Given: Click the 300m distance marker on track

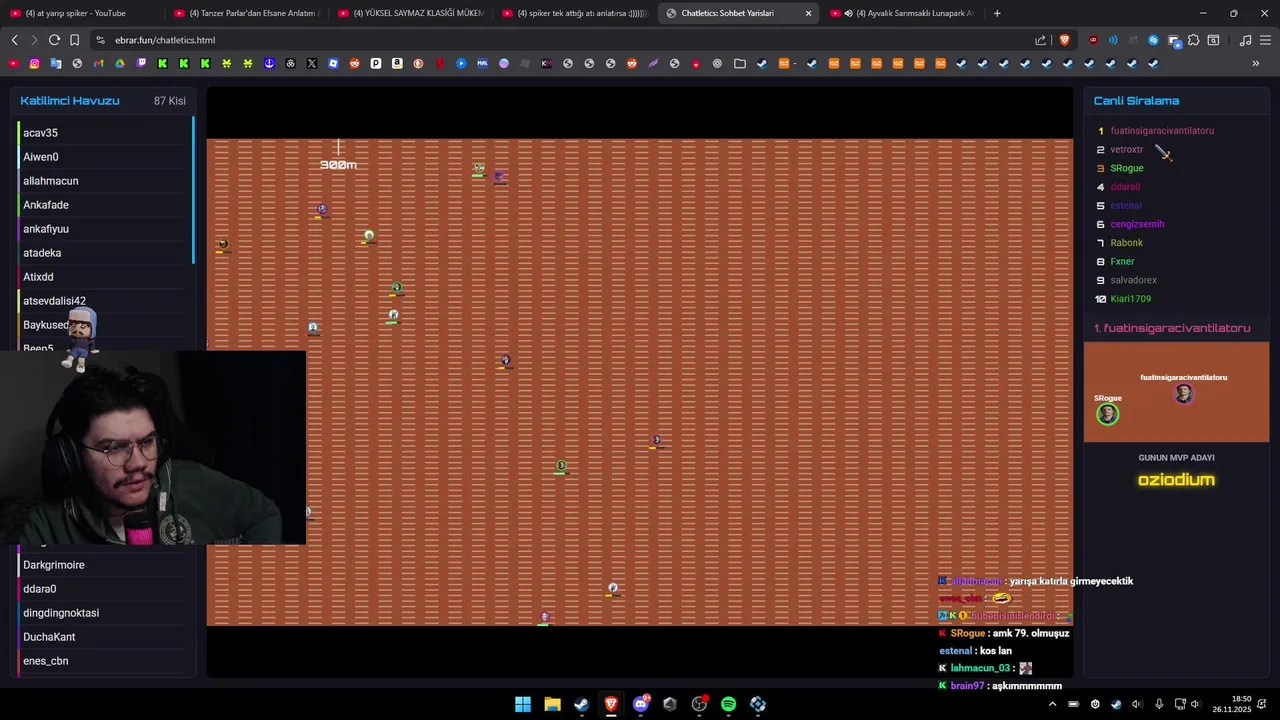Looking at the screenshot, I should (338, 165).
